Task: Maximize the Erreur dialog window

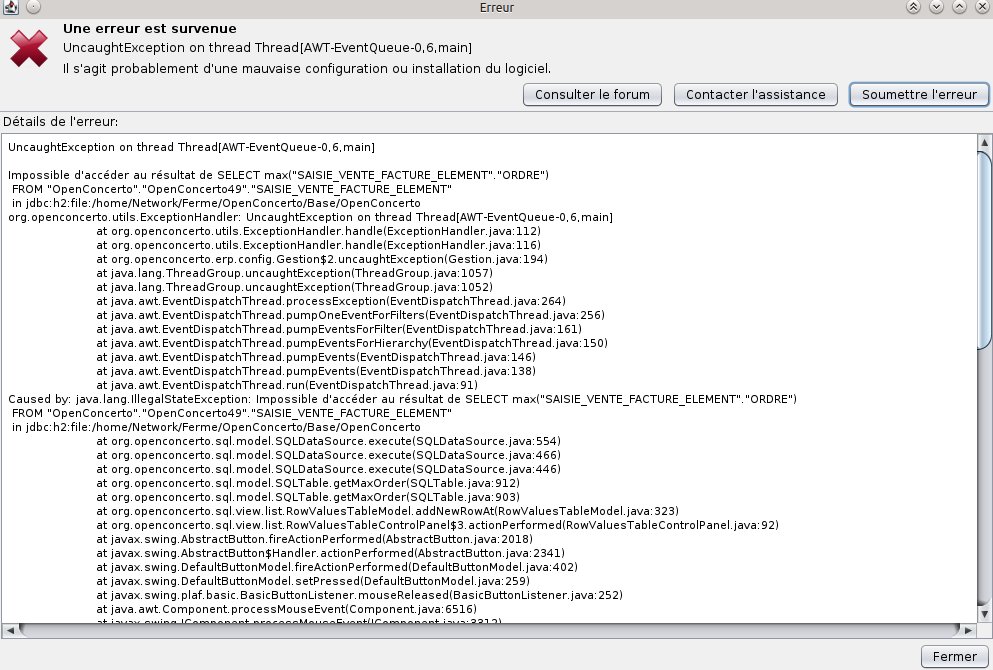Action: click(x=959, y=7)
